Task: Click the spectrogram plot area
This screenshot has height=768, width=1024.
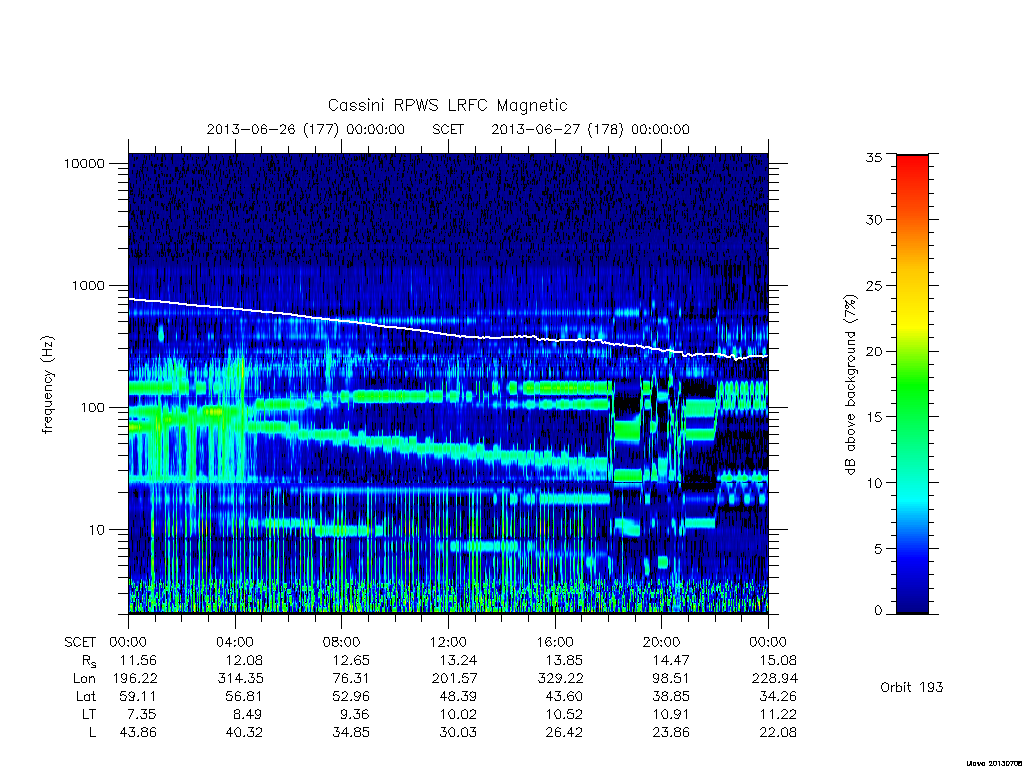Action: point(448,383)
